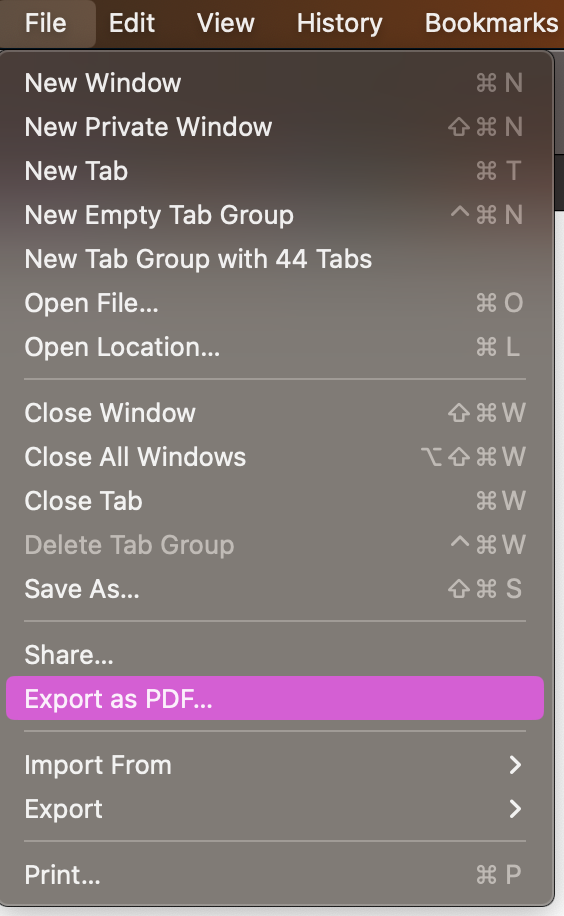Select Save As… menu item

pos(275,589)
